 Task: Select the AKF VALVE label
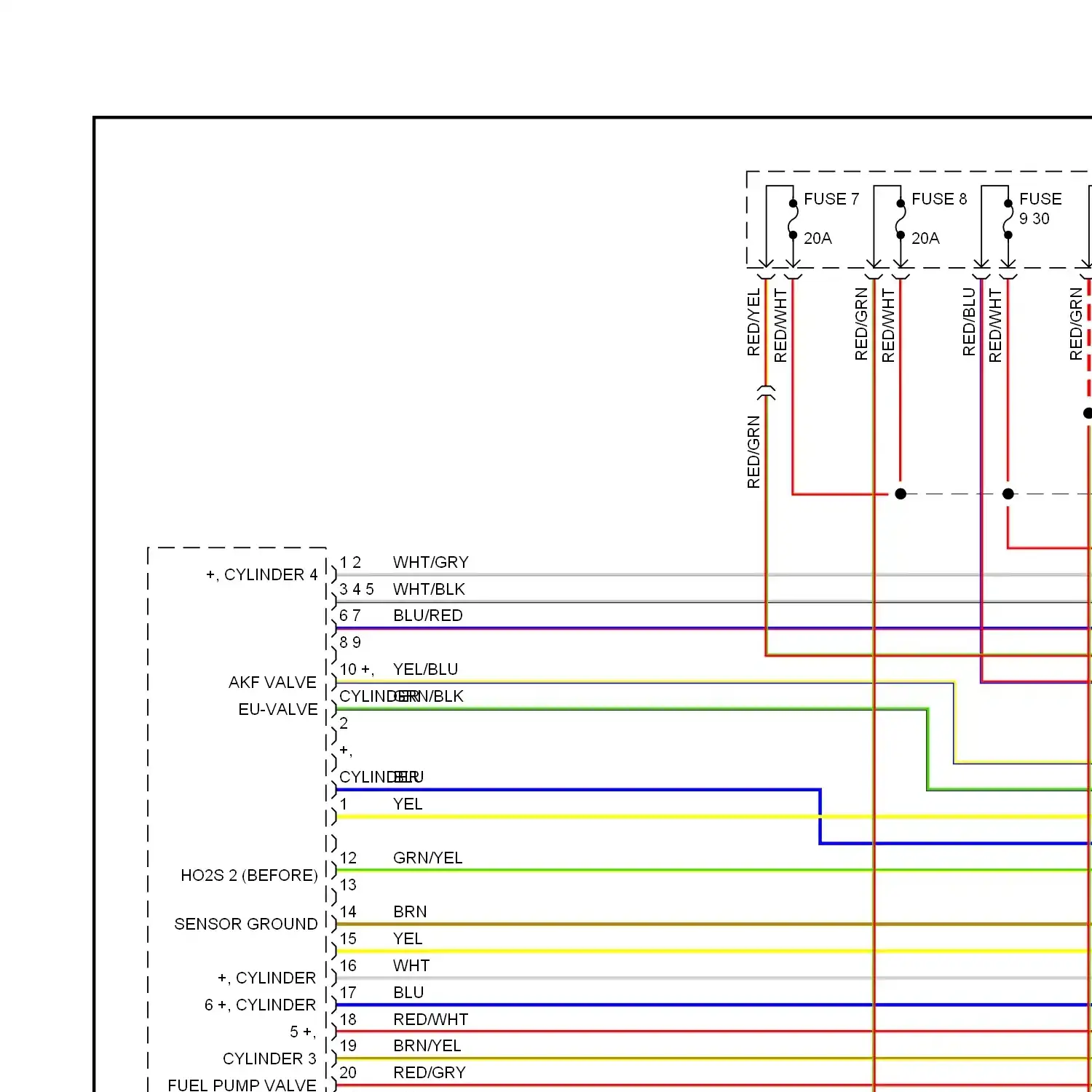(272, 682)
